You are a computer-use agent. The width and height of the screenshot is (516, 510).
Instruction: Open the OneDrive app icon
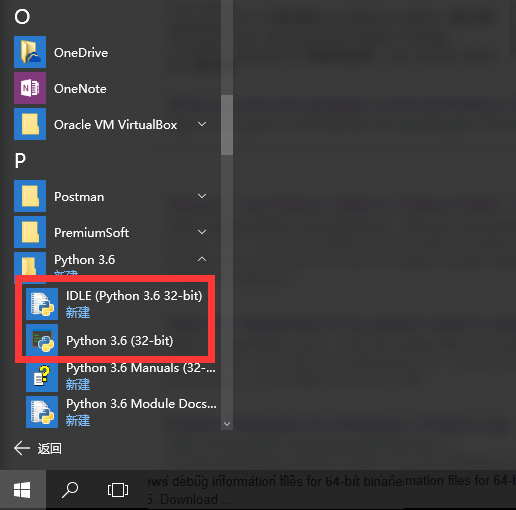pos(30,52)
